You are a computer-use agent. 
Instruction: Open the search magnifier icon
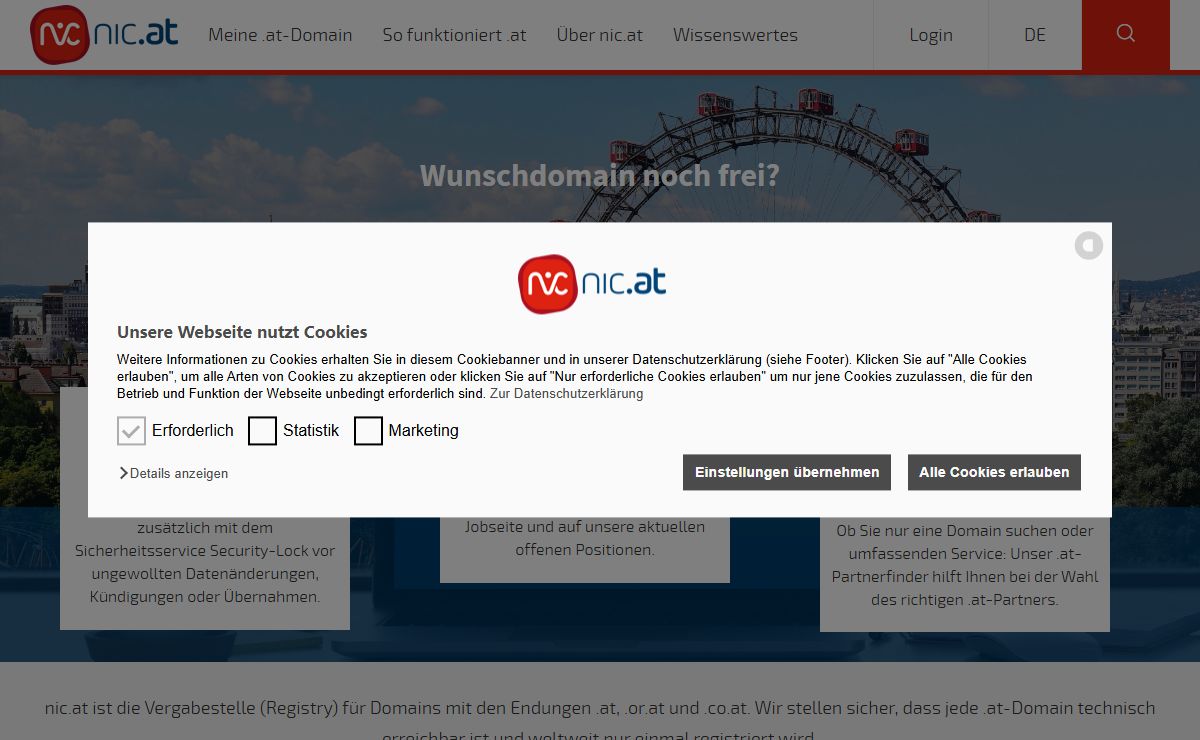click(x=1125, y=34)
